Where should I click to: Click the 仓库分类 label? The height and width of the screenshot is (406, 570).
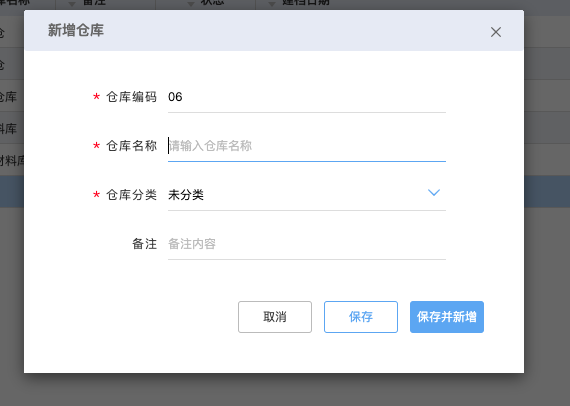(x=131, y=195)
